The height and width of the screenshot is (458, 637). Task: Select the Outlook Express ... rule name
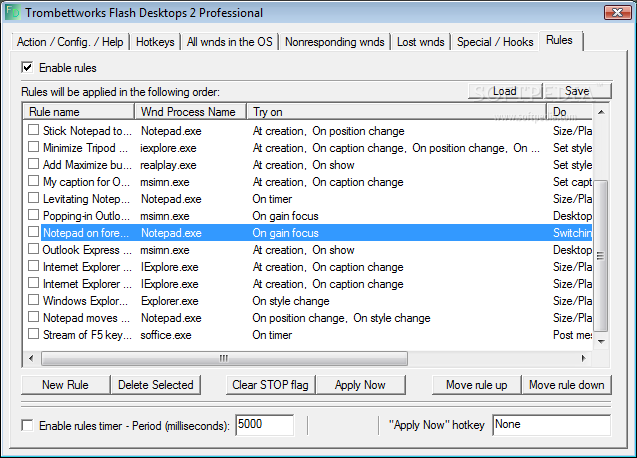[87, 250]
